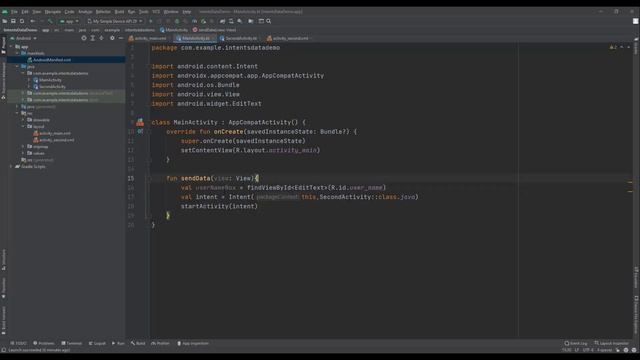
Task: Collapse the app module tree node
Action: pos(11,47)
